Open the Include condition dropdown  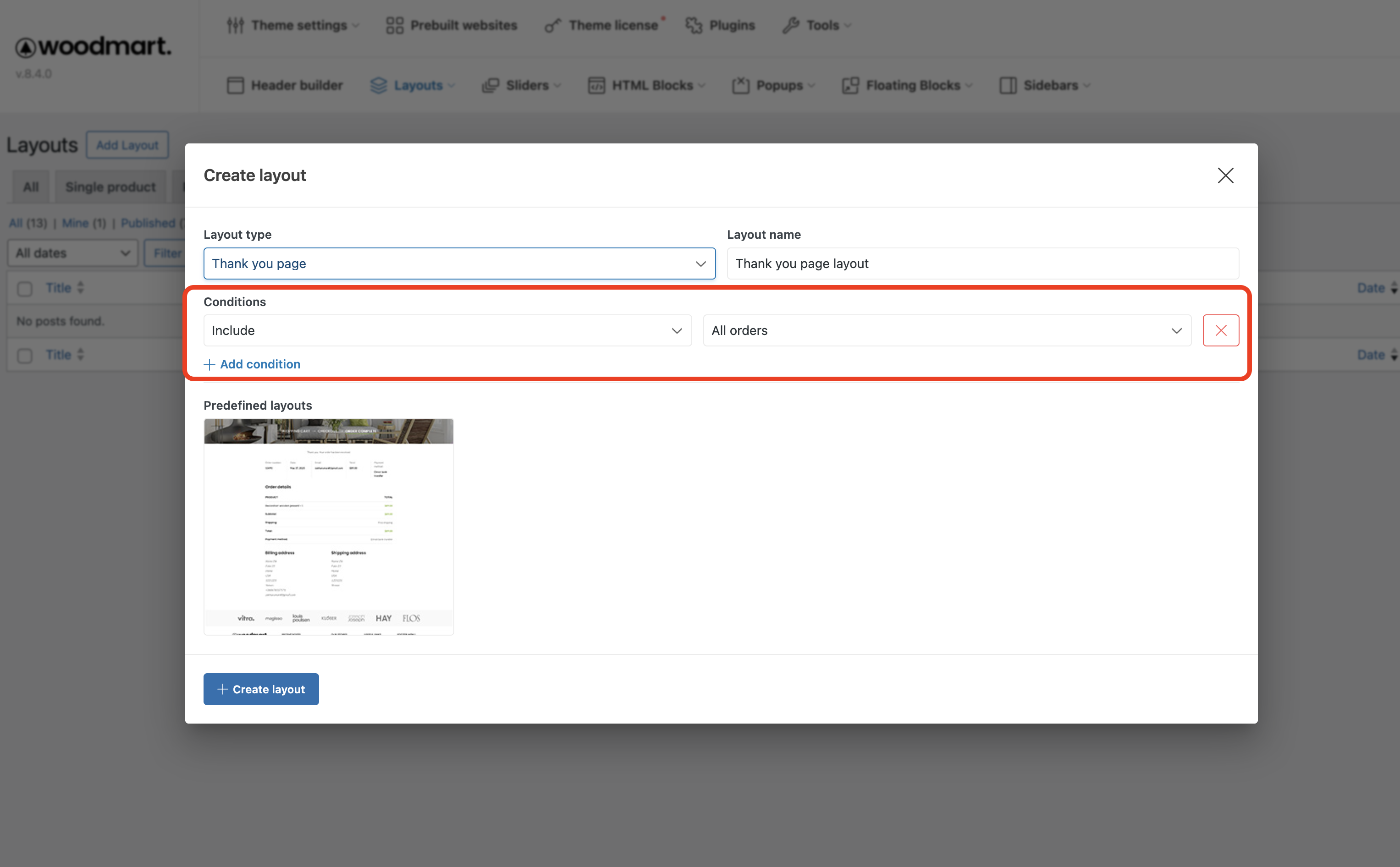pos(447,330)
